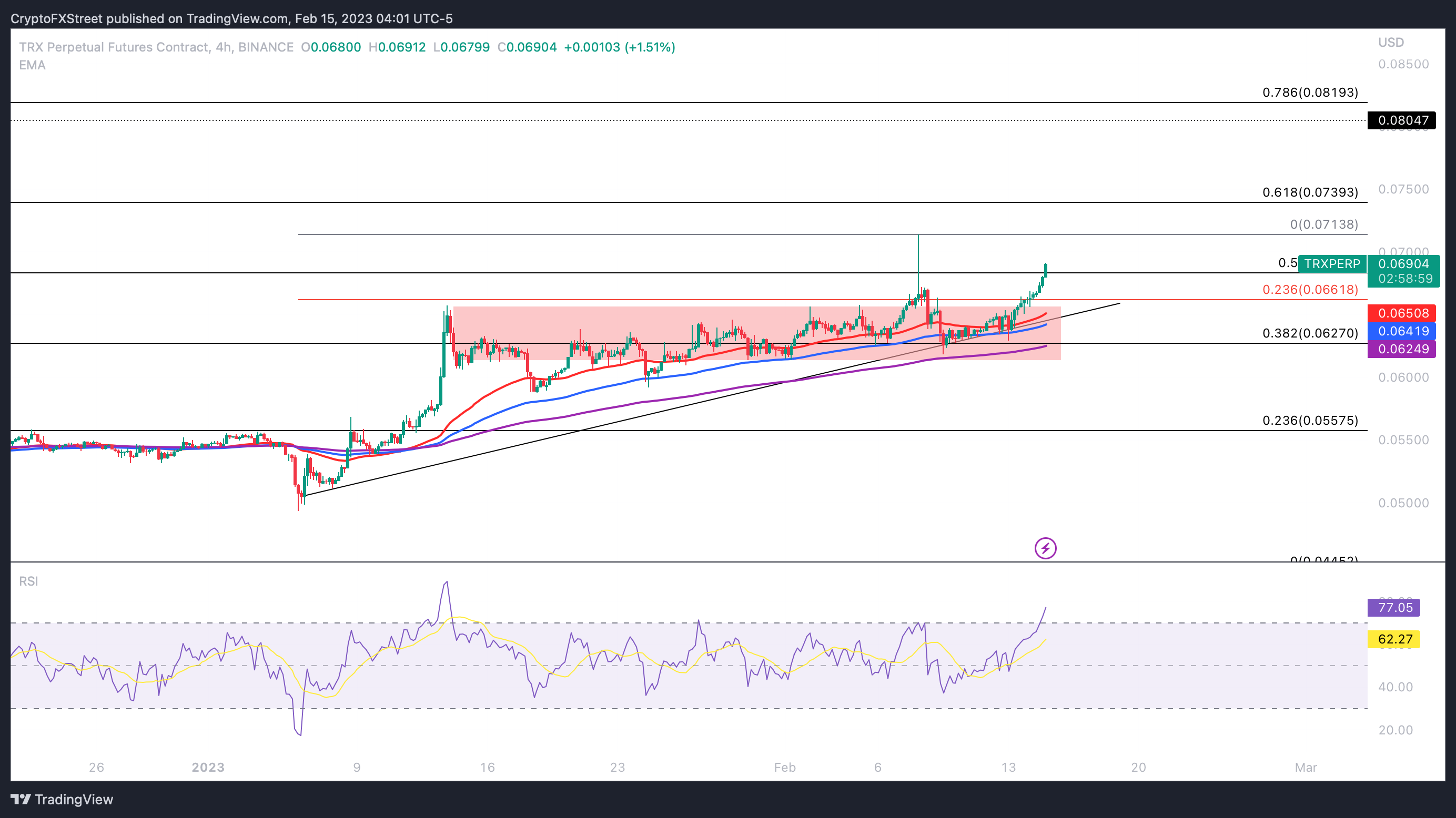The image size is (1456, 818).
Task: Click the 40.00 RSI axis tick
Action: [1395, 687]
